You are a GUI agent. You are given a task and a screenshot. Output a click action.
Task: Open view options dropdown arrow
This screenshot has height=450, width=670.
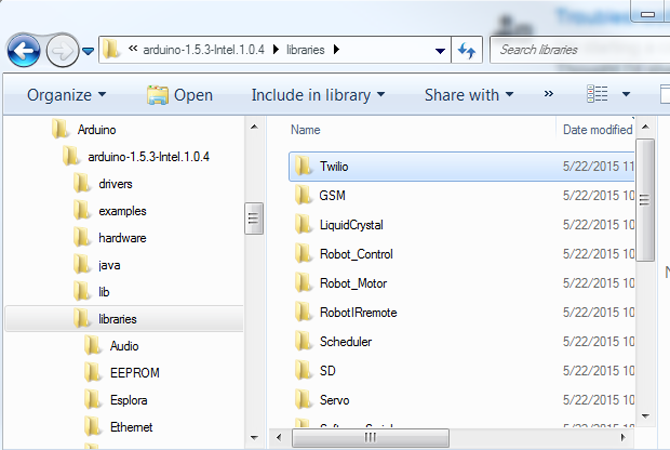(626, 94)
